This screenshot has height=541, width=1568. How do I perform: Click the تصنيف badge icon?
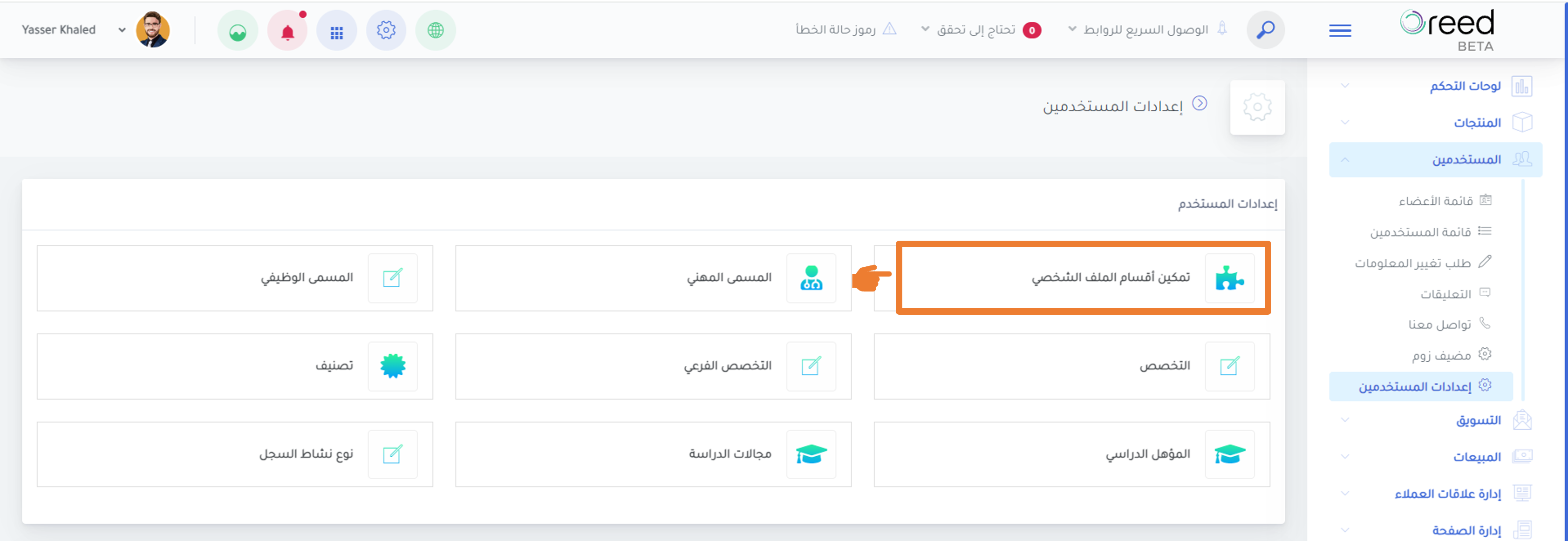(x=393, y=366)
